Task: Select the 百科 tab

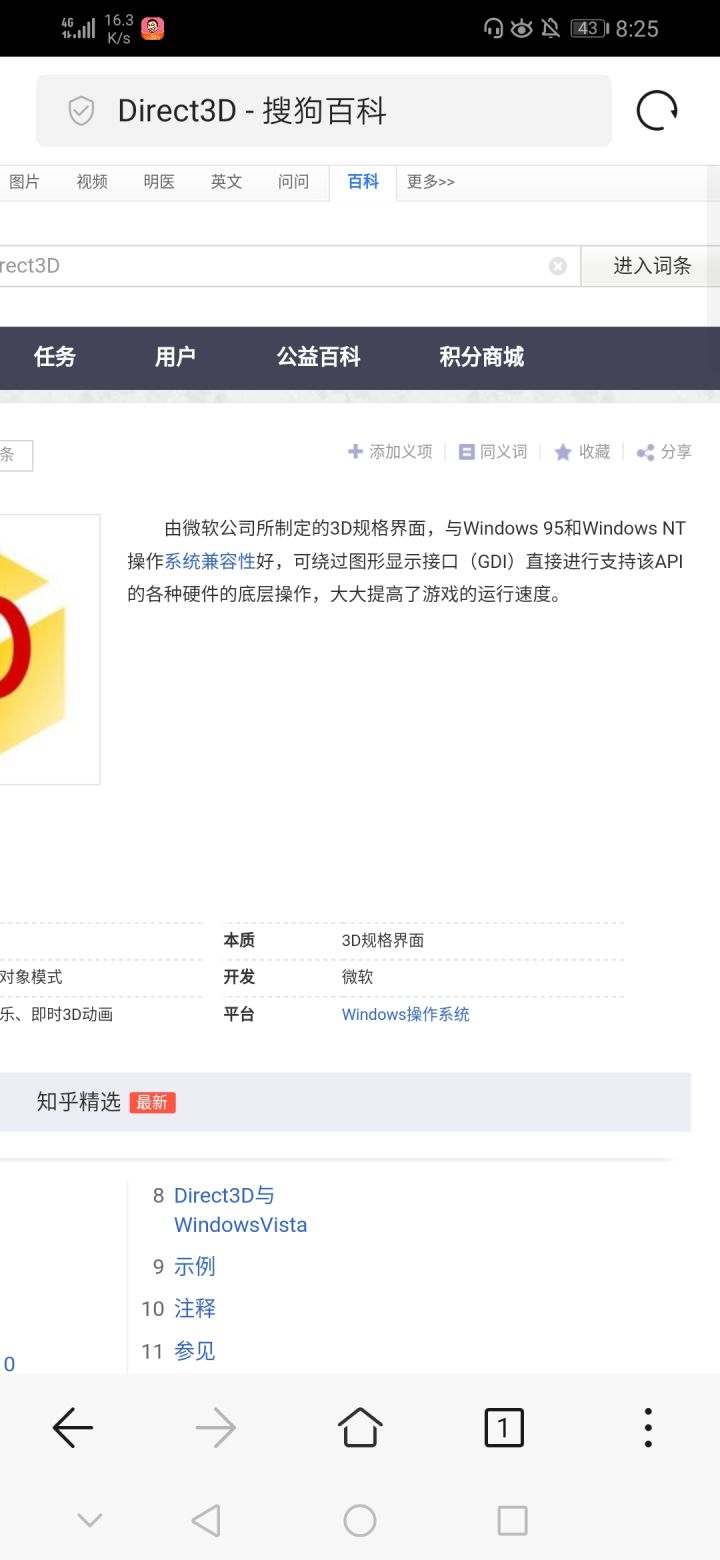Action: 363,182
